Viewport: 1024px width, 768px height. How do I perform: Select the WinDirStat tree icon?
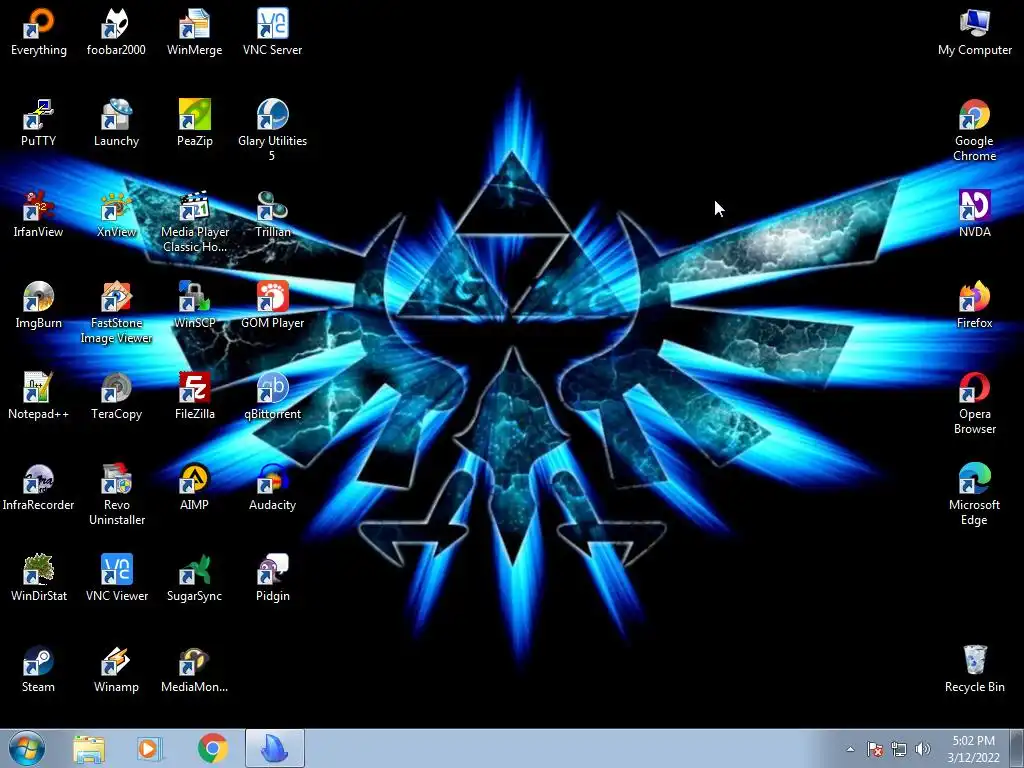(39, 578)
